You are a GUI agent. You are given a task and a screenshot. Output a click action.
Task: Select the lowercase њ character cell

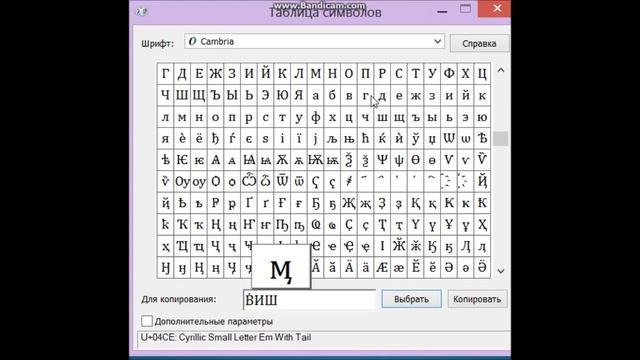pyautogui.click(x=349, y=139)
